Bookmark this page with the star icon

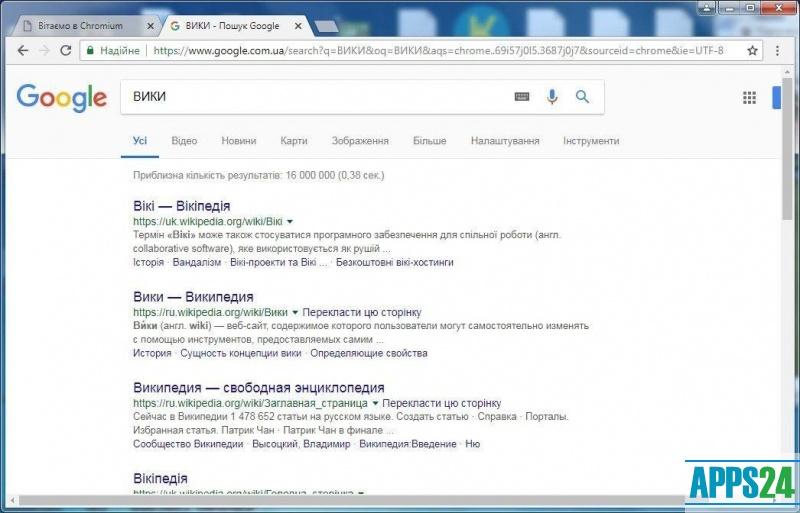tap(752, 50)
